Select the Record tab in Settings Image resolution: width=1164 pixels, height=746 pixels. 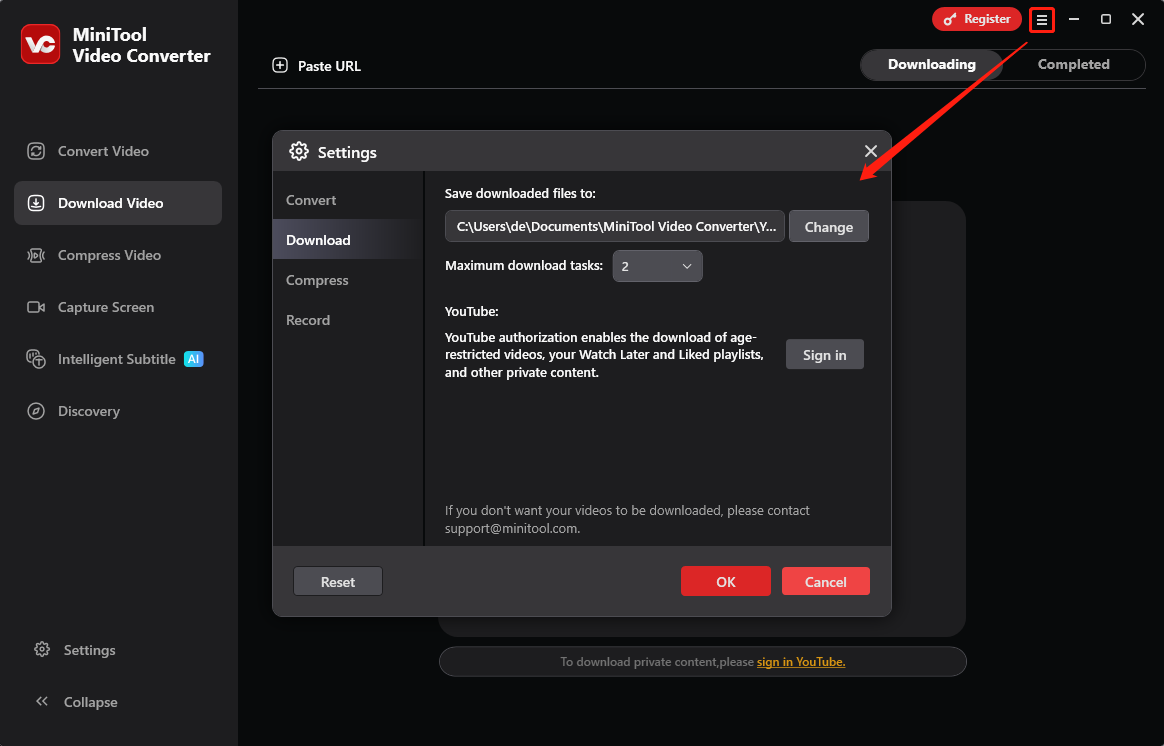tap(348, 320)
